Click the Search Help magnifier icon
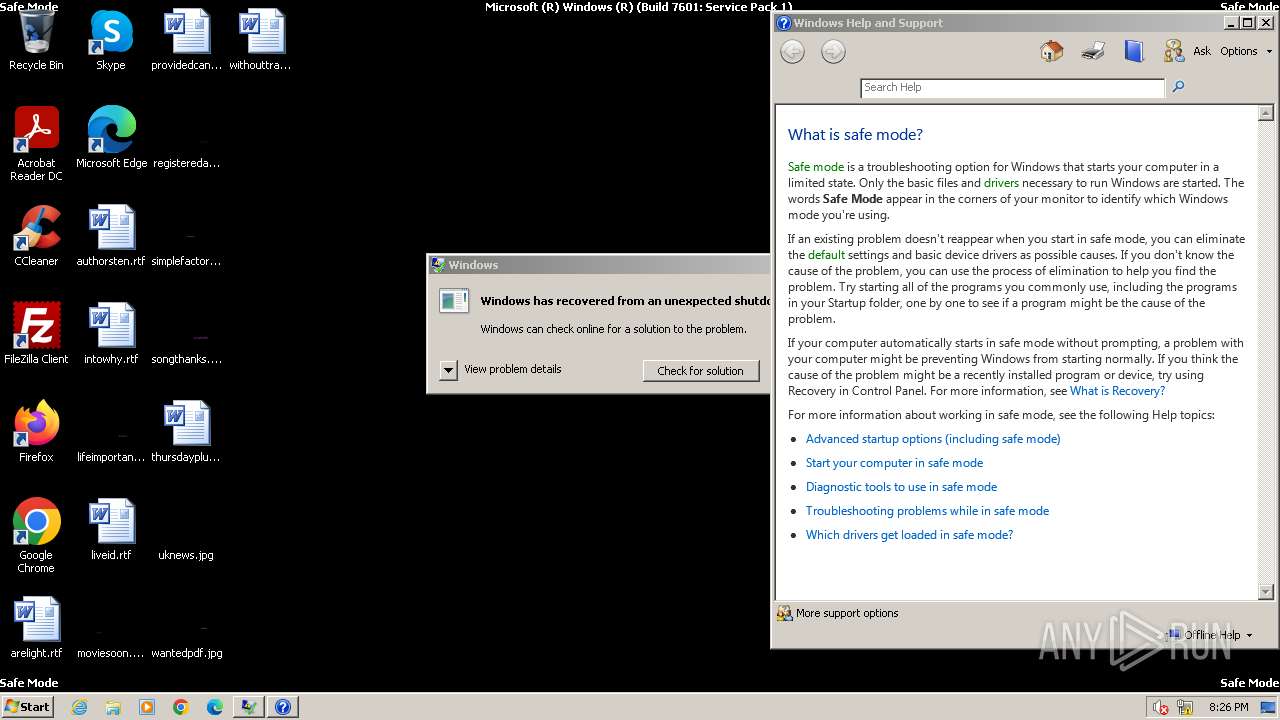This screenshot has height=720, width=1280. tap(1178, 87)
